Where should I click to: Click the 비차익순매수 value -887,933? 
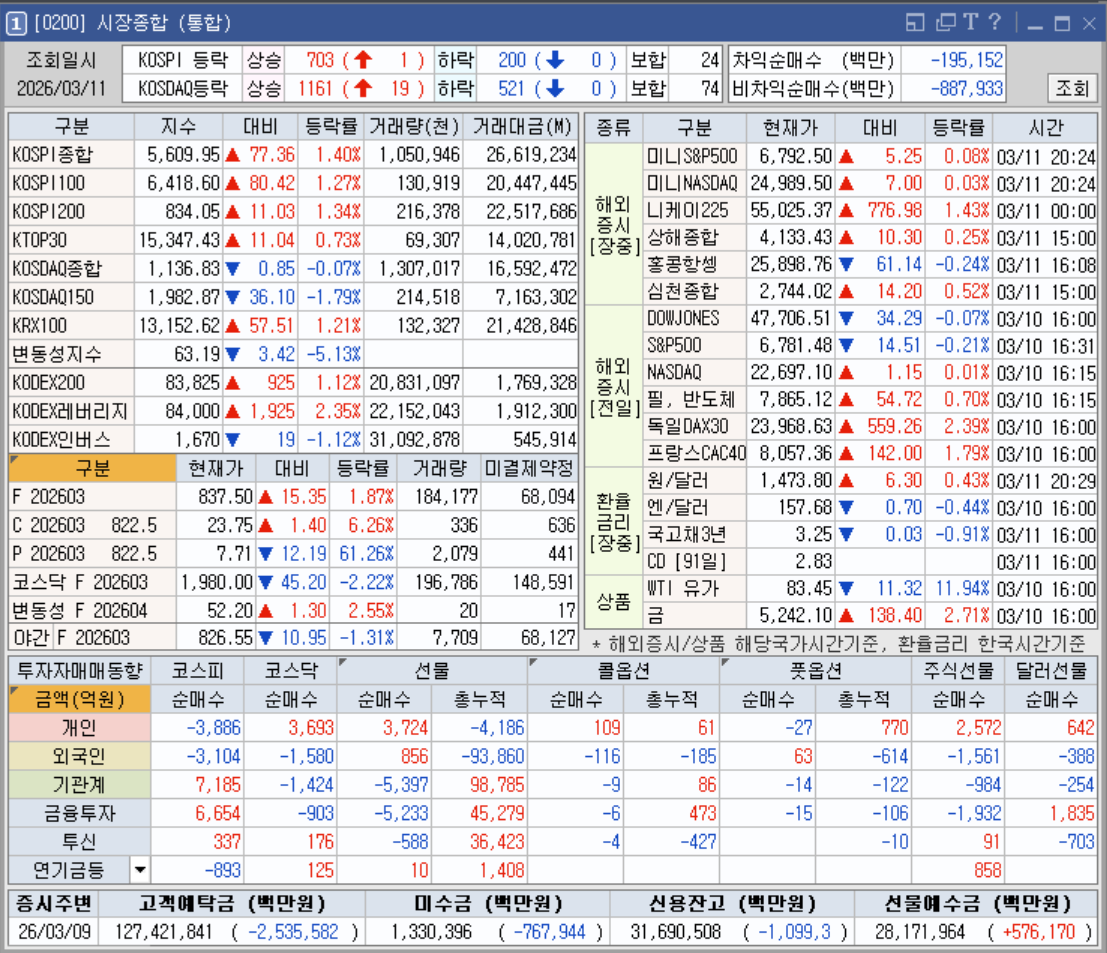tap(967, 88)
